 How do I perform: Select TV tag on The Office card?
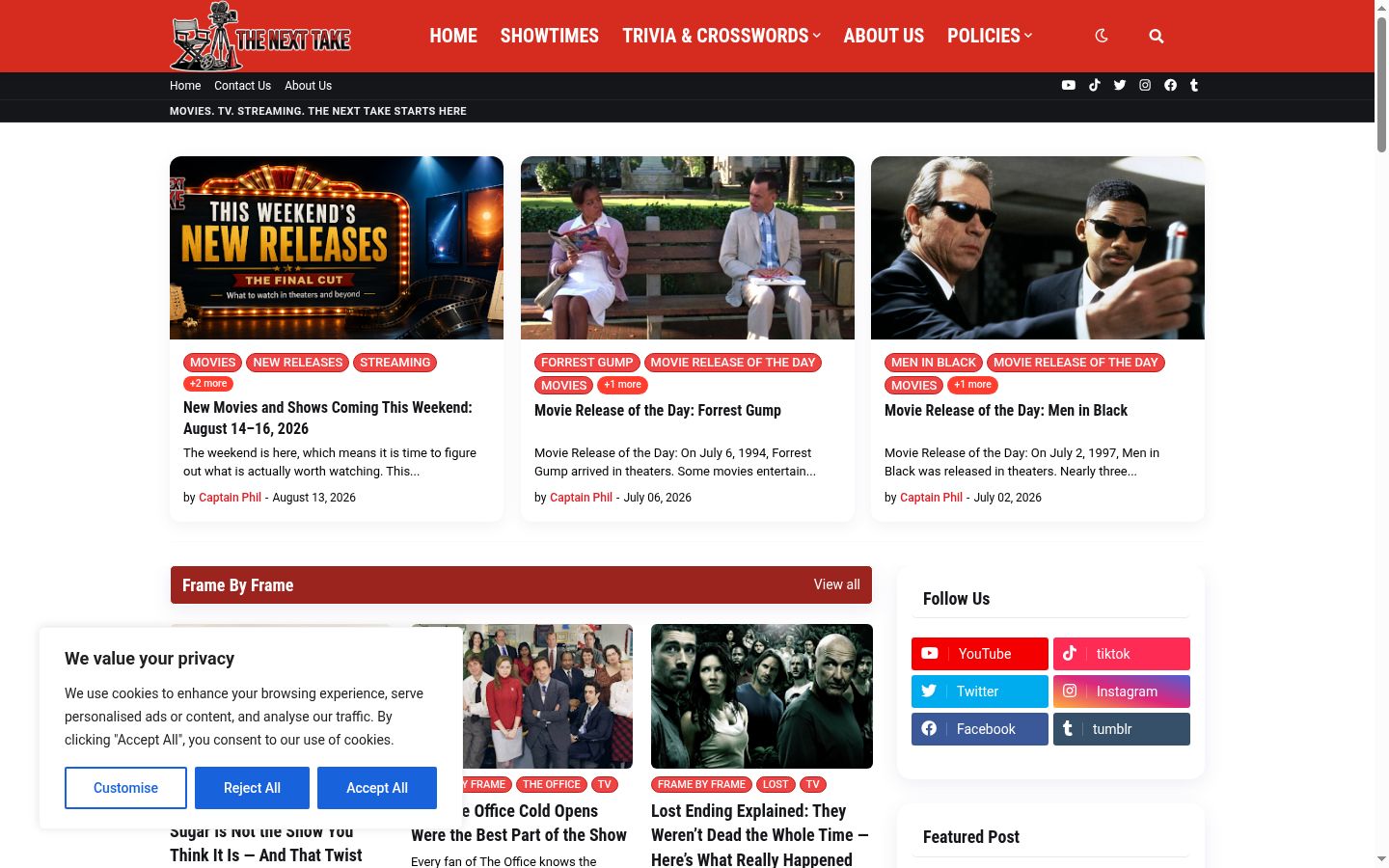point(604,785)
